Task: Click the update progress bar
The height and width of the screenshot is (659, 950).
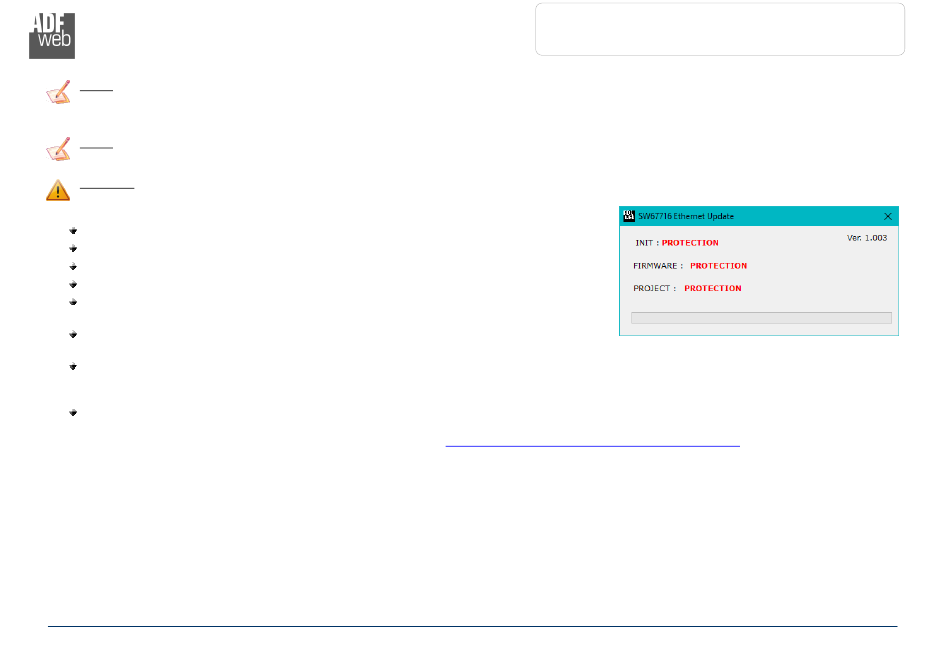Action: (761, 318)
